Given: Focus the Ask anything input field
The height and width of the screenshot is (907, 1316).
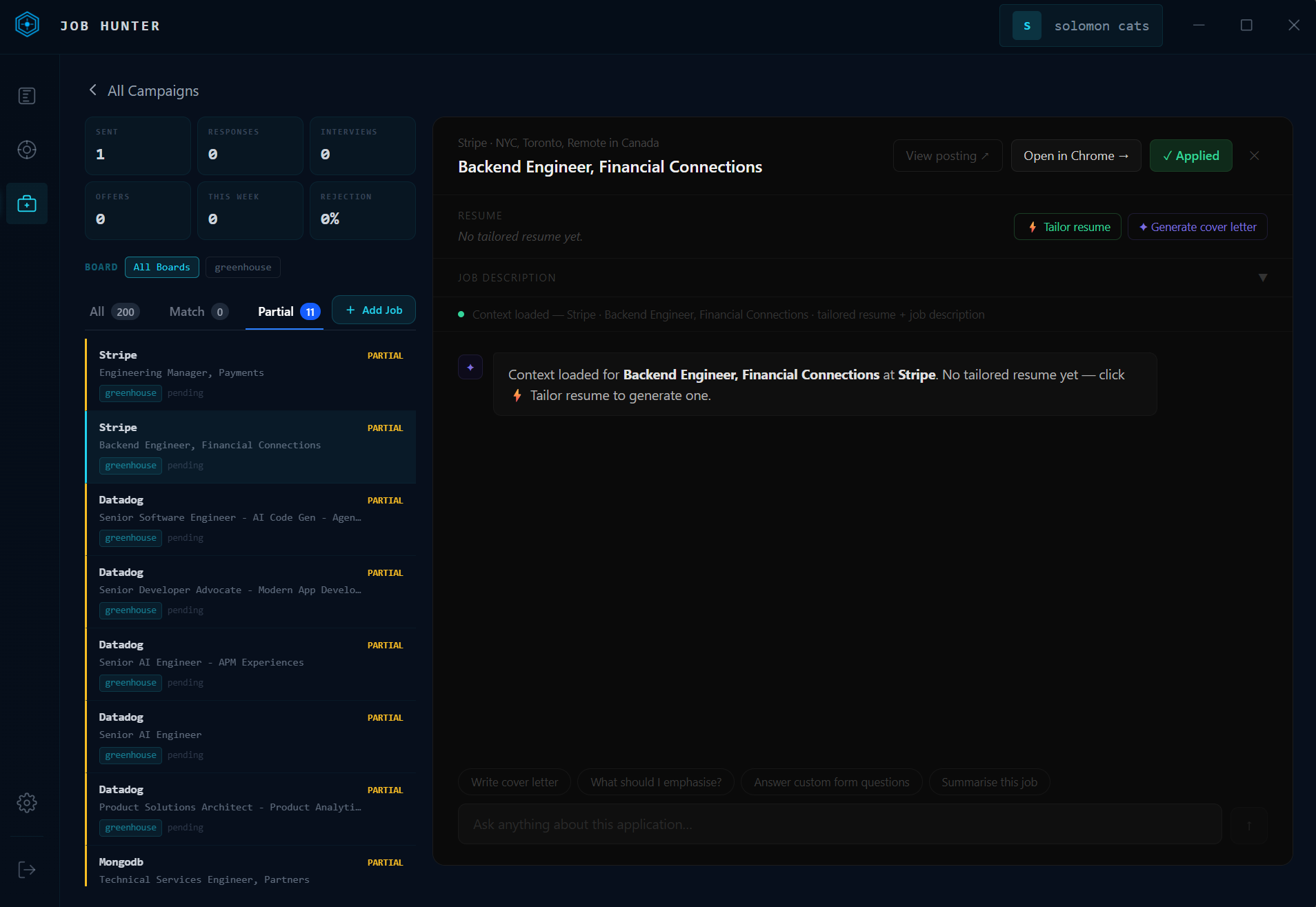Looking at the screenshot, I should [840, 825].
